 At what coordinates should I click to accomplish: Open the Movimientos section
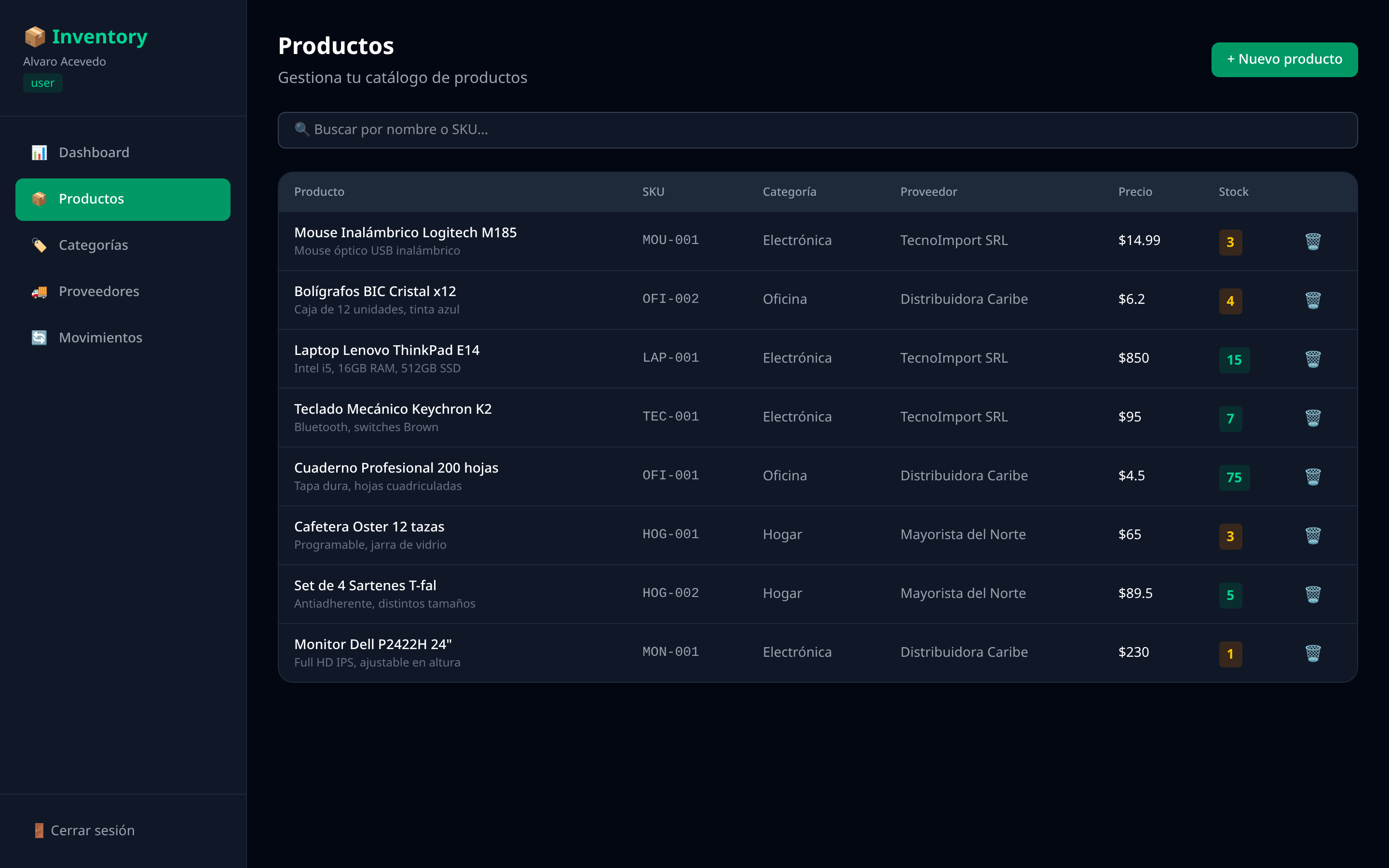(123, 338)
